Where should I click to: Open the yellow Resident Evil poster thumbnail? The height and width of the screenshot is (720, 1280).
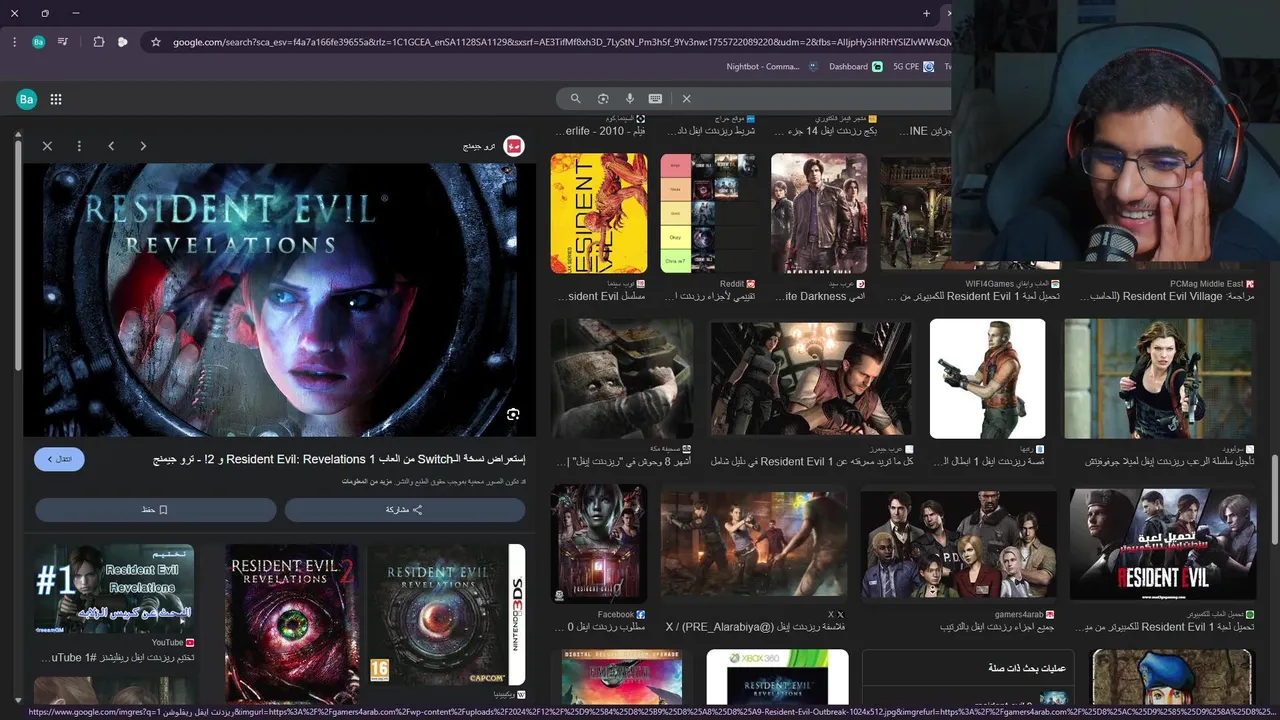pyautogui.click(x=599, y=213)
